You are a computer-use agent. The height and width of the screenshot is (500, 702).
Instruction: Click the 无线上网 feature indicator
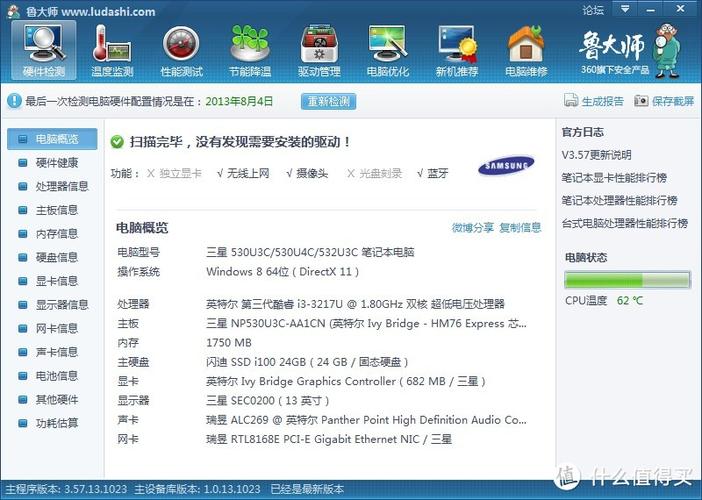243,173
